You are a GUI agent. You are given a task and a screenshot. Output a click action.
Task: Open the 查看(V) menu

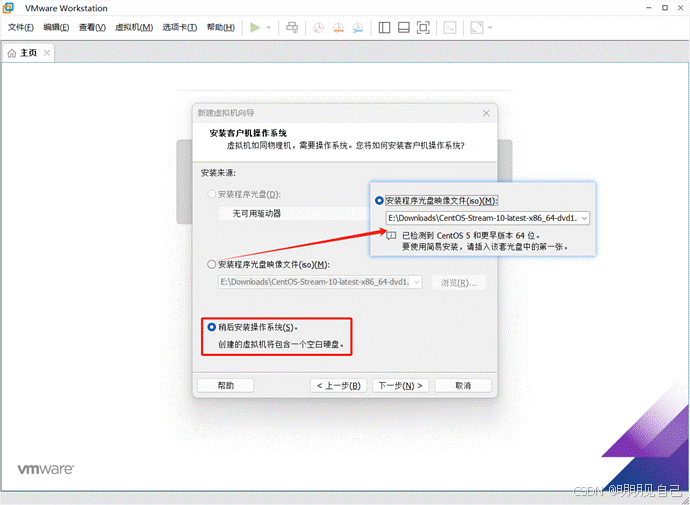[x=92, y=27]
